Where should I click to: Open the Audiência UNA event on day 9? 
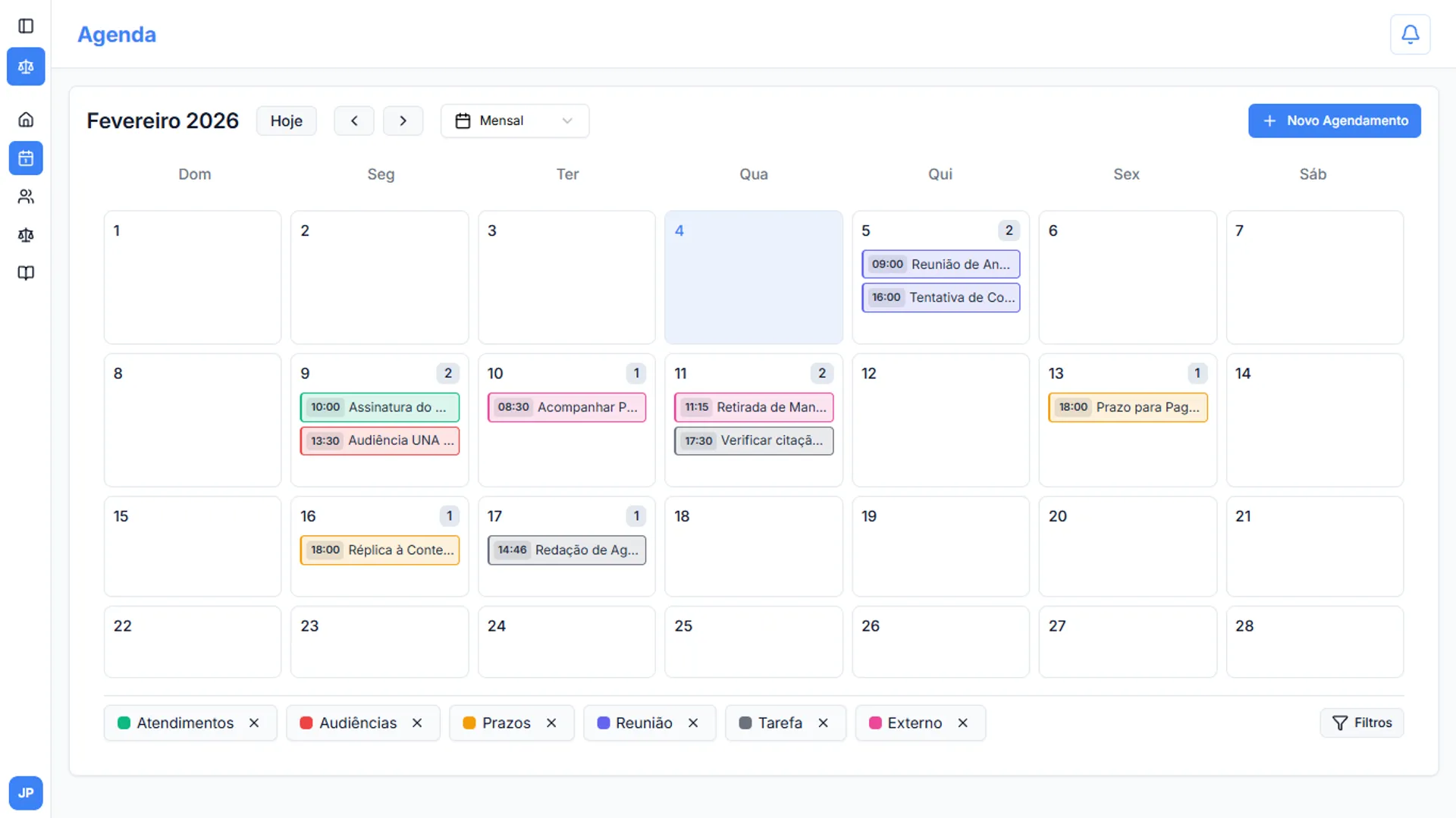click(x=379, y=440)
